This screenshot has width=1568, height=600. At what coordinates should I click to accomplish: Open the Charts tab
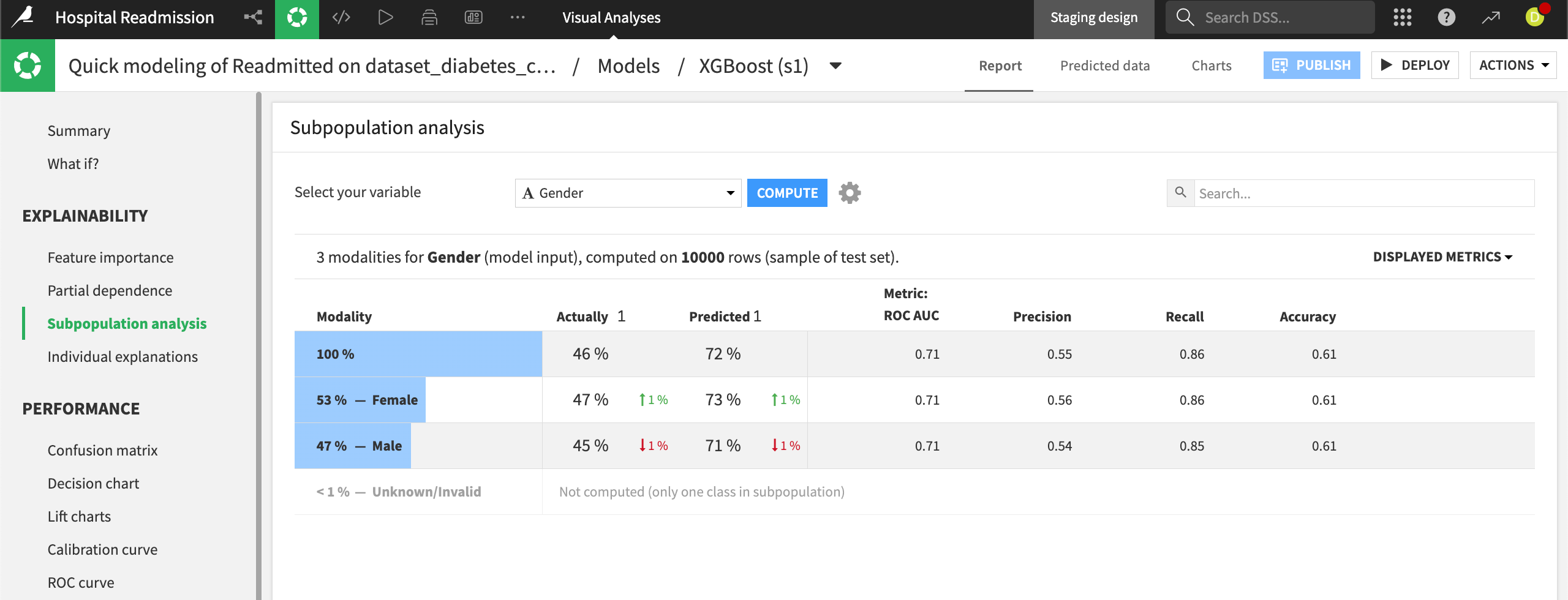pos(1211,66)
